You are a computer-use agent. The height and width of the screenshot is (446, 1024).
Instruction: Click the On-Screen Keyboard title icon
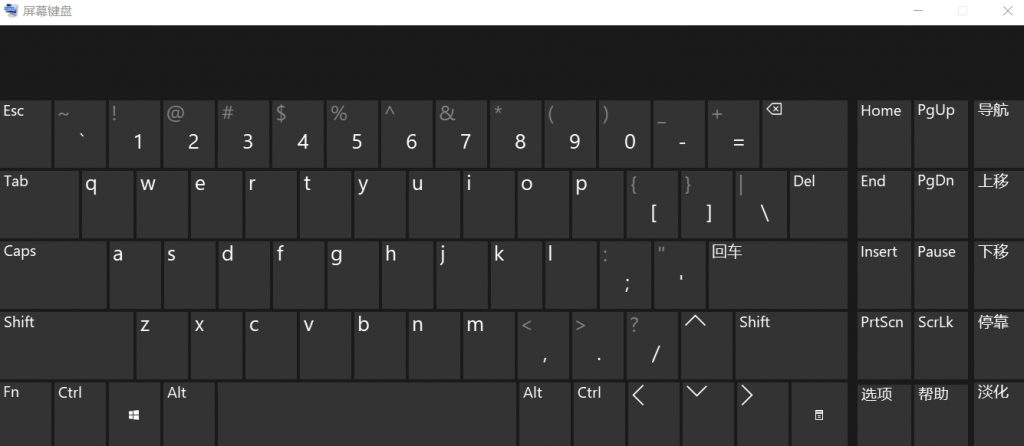tap(11, 10)
